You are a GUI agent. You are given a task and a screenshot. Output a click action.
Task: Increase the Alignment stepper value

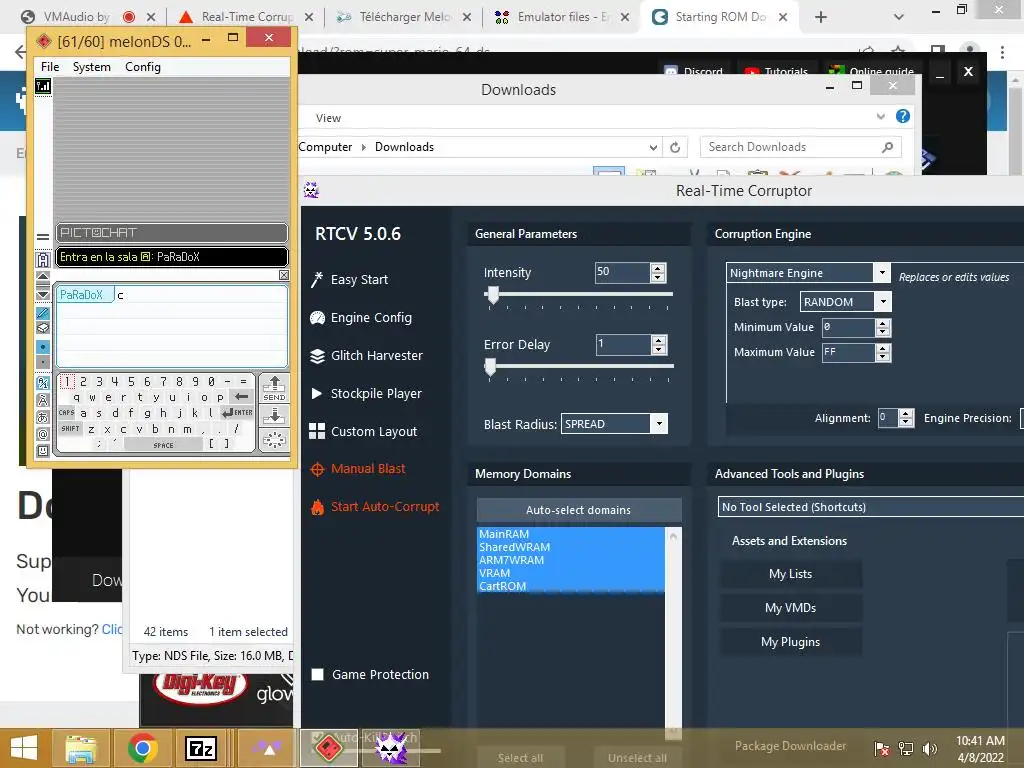tap(906, 414)
